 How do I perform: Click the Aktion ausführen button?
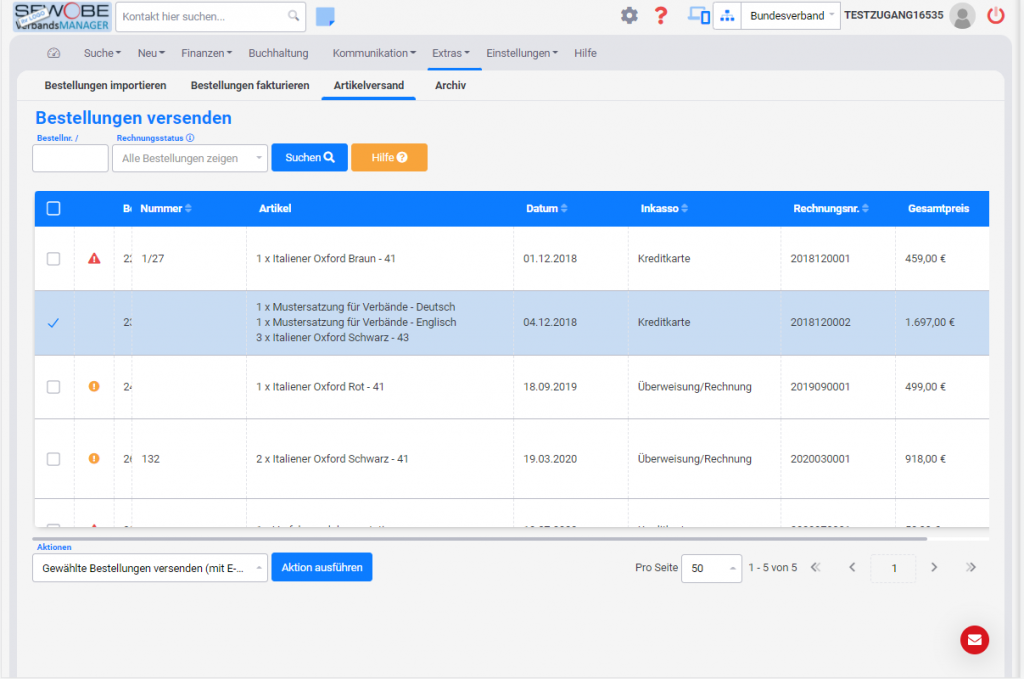tap(321, 568)
